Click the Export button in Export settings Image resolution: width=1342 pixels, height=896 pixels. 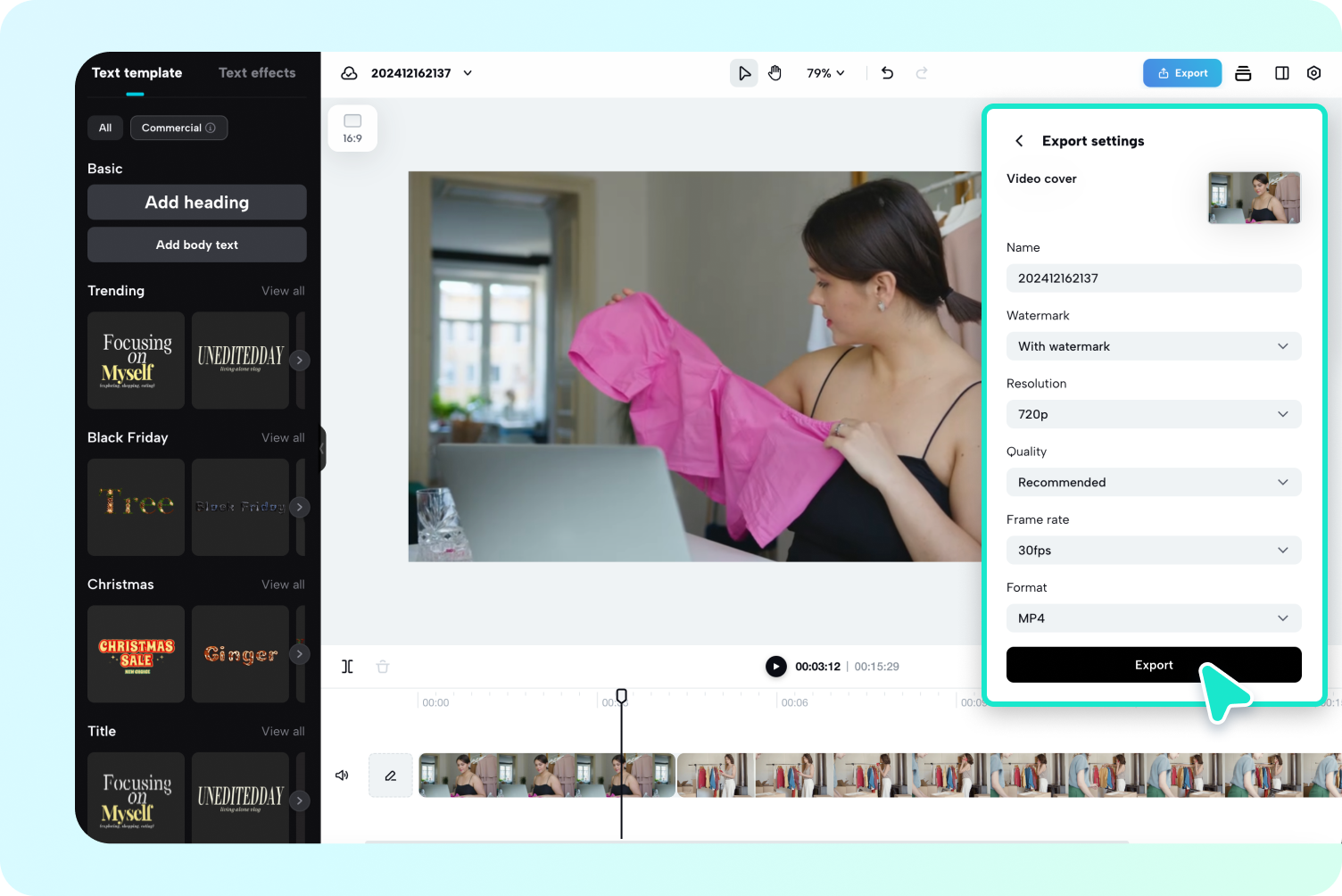pos(1154,665)
